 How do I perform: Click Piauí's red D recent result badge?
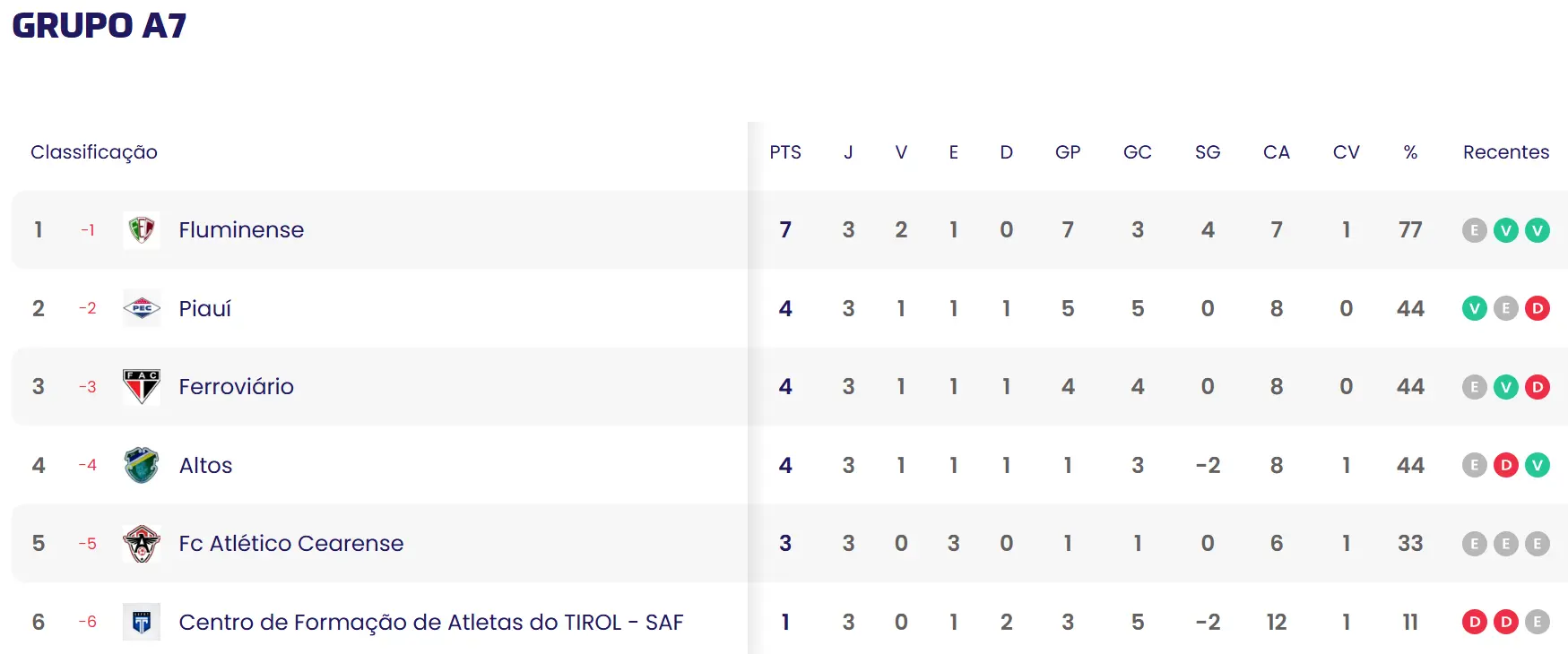[x=1537, y=308]
